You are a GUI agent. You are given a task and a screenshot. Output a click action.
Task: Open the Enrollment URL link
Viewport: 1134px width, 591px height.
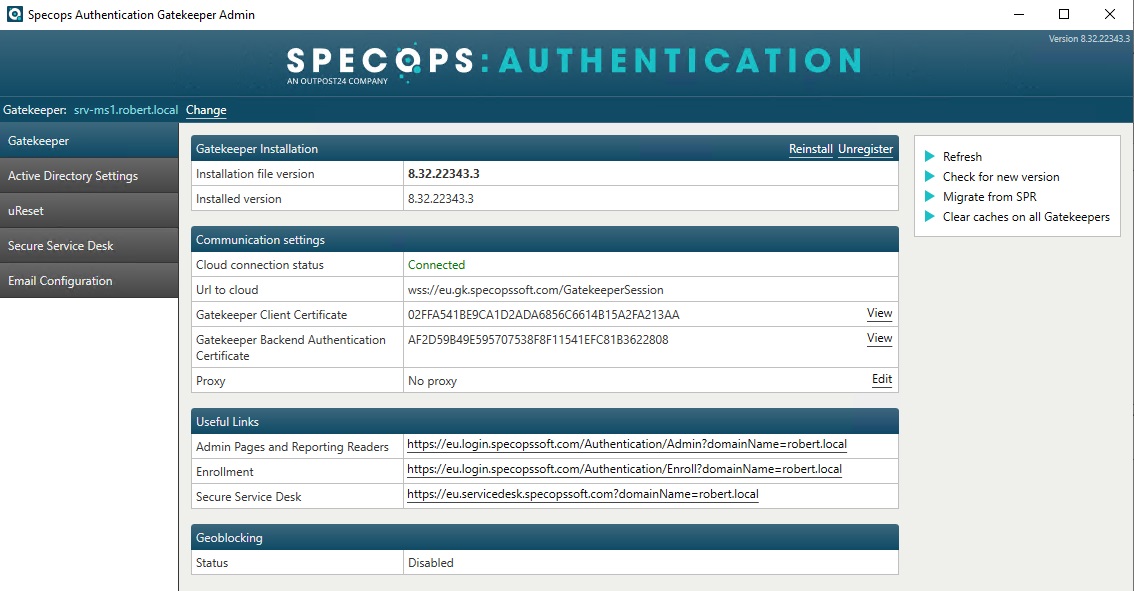pyautogui.click(x=624, y=469)
